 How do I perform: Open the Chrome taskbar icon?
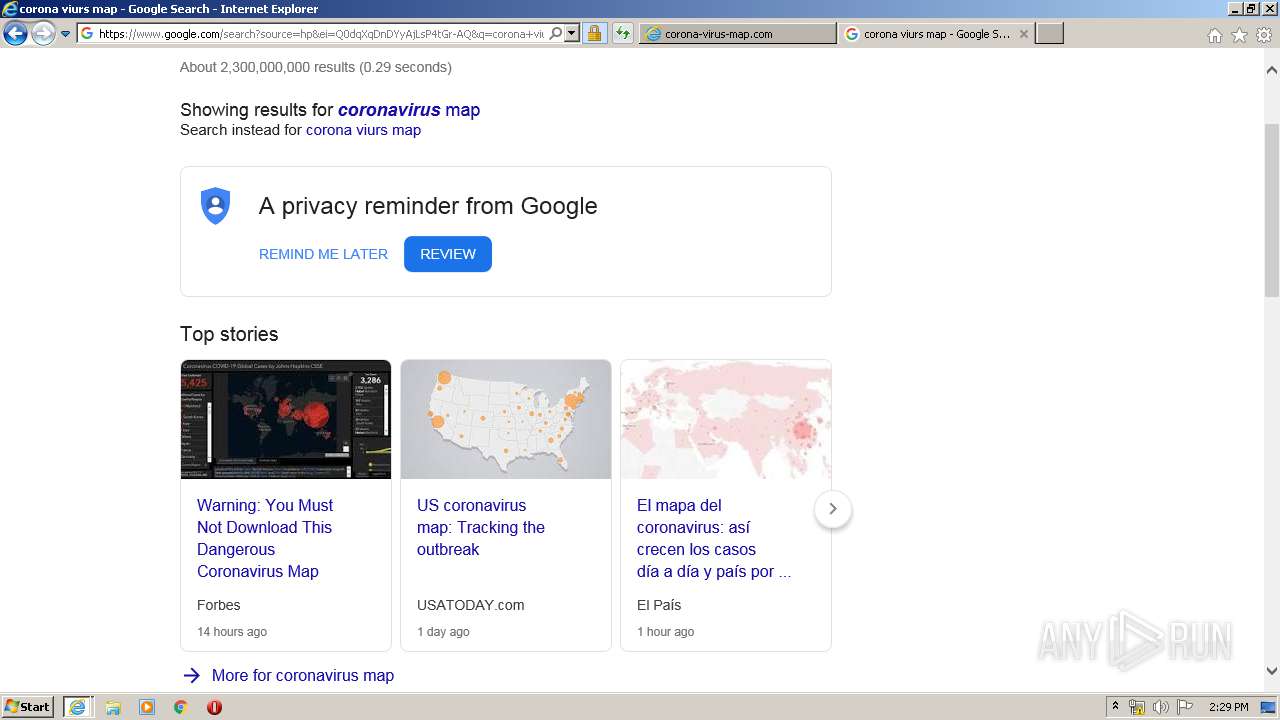click(x=180, y=707)
